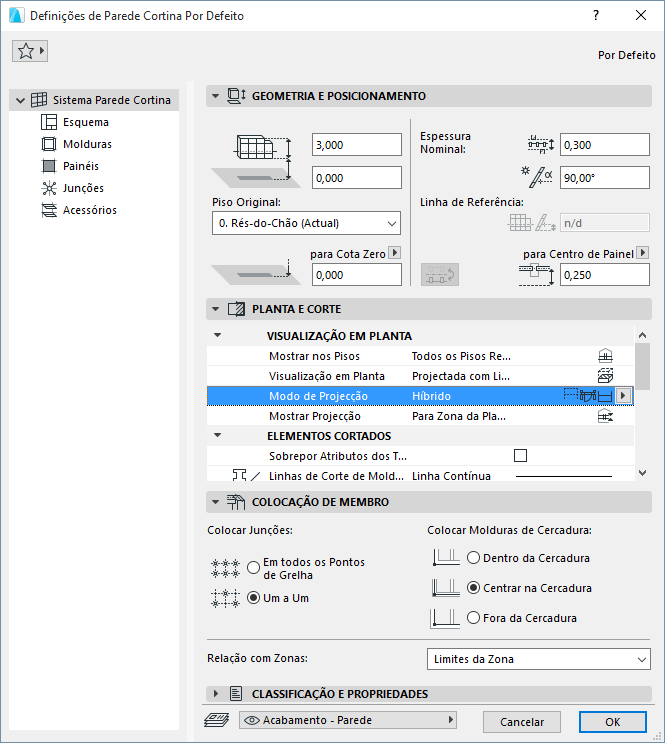Screen dimensions: 665x743
Task: Click the Visualização em Planta display icon
Action: click(x=605, y=376)
